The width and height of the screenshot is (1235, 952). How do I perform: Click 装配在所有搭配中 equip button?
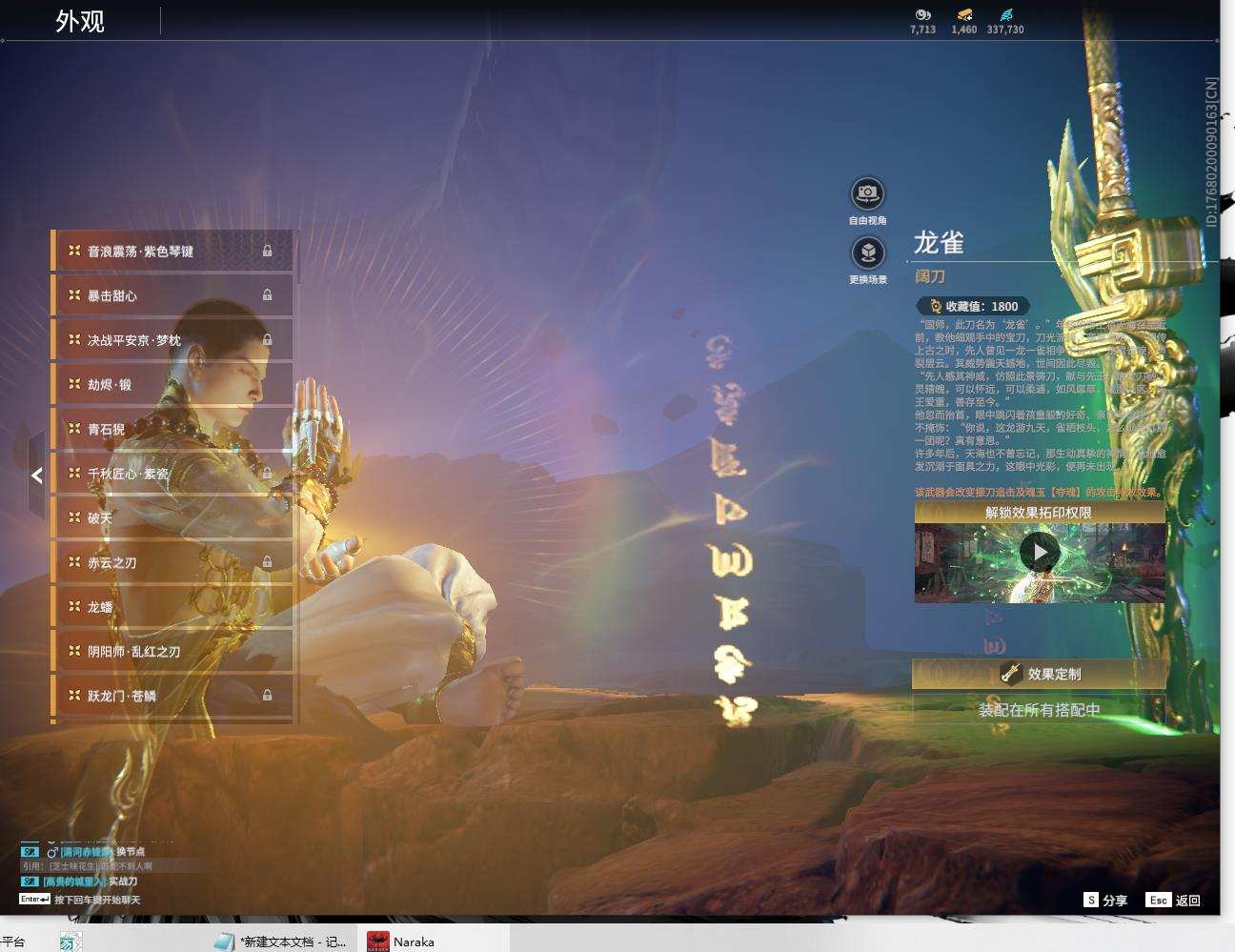[1040, 710]
